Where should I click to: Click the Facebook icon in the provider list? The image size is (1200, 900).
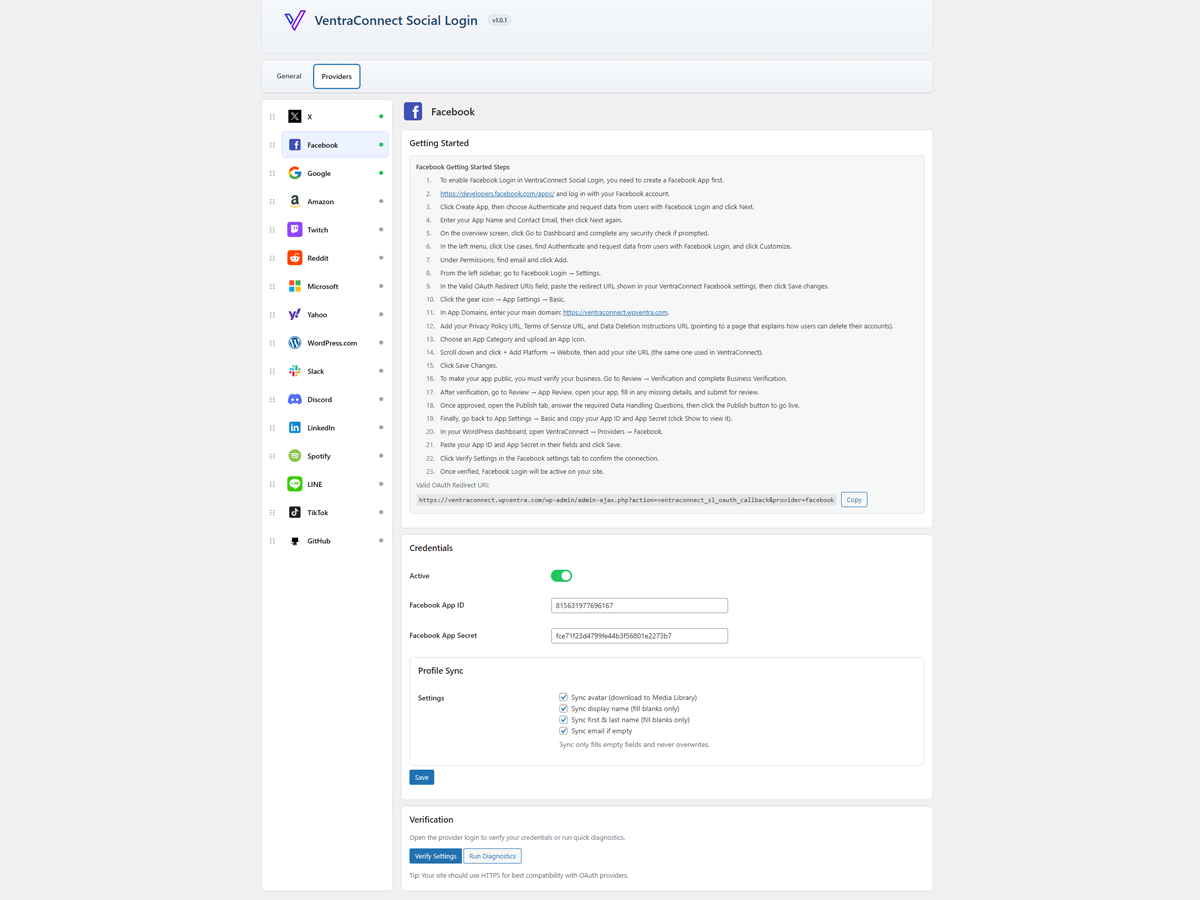click(294, 144)
